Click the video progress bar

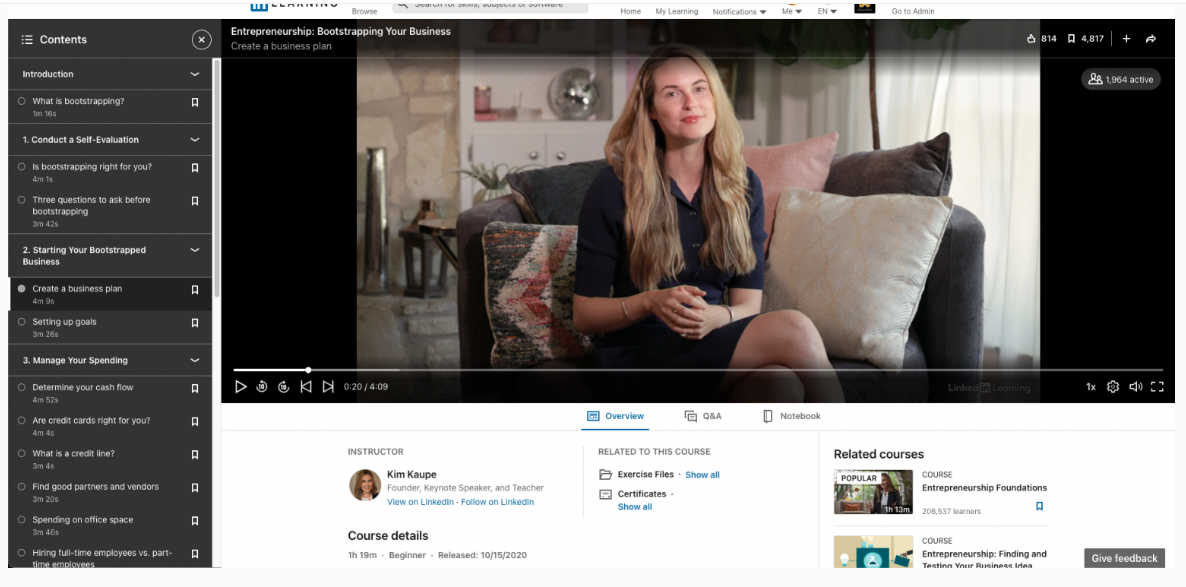[700, 370]
